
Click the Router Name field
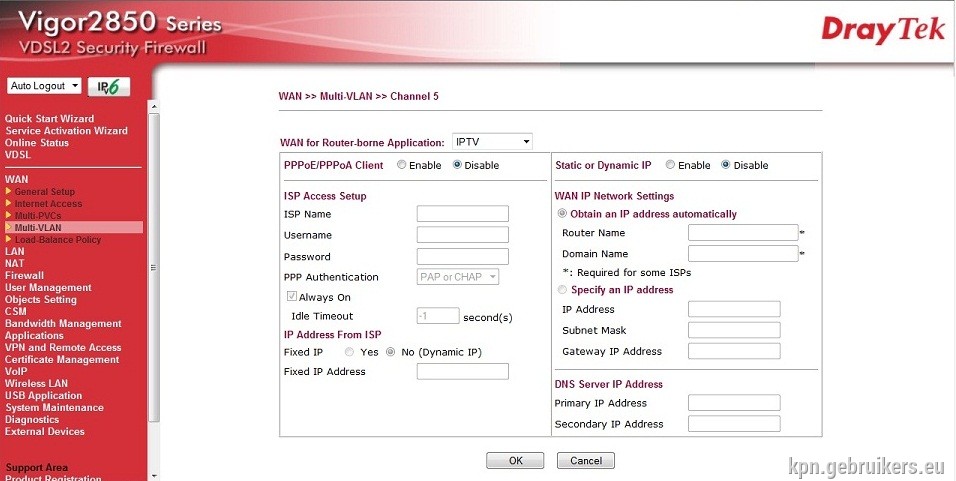(x=743, y=232)
